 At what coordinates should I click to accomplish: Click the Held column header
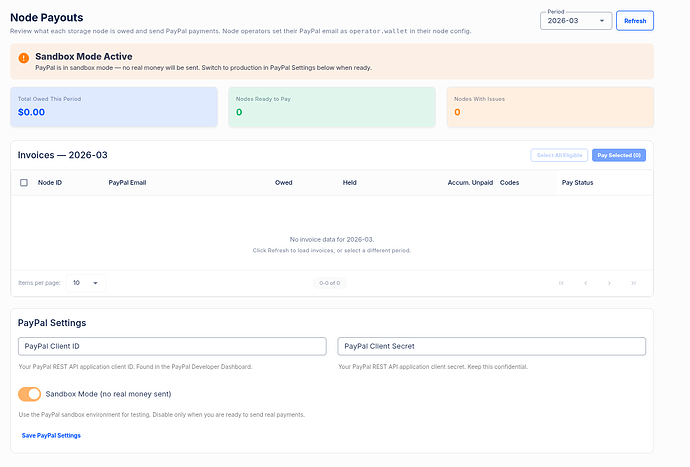(x=349, y=183)
